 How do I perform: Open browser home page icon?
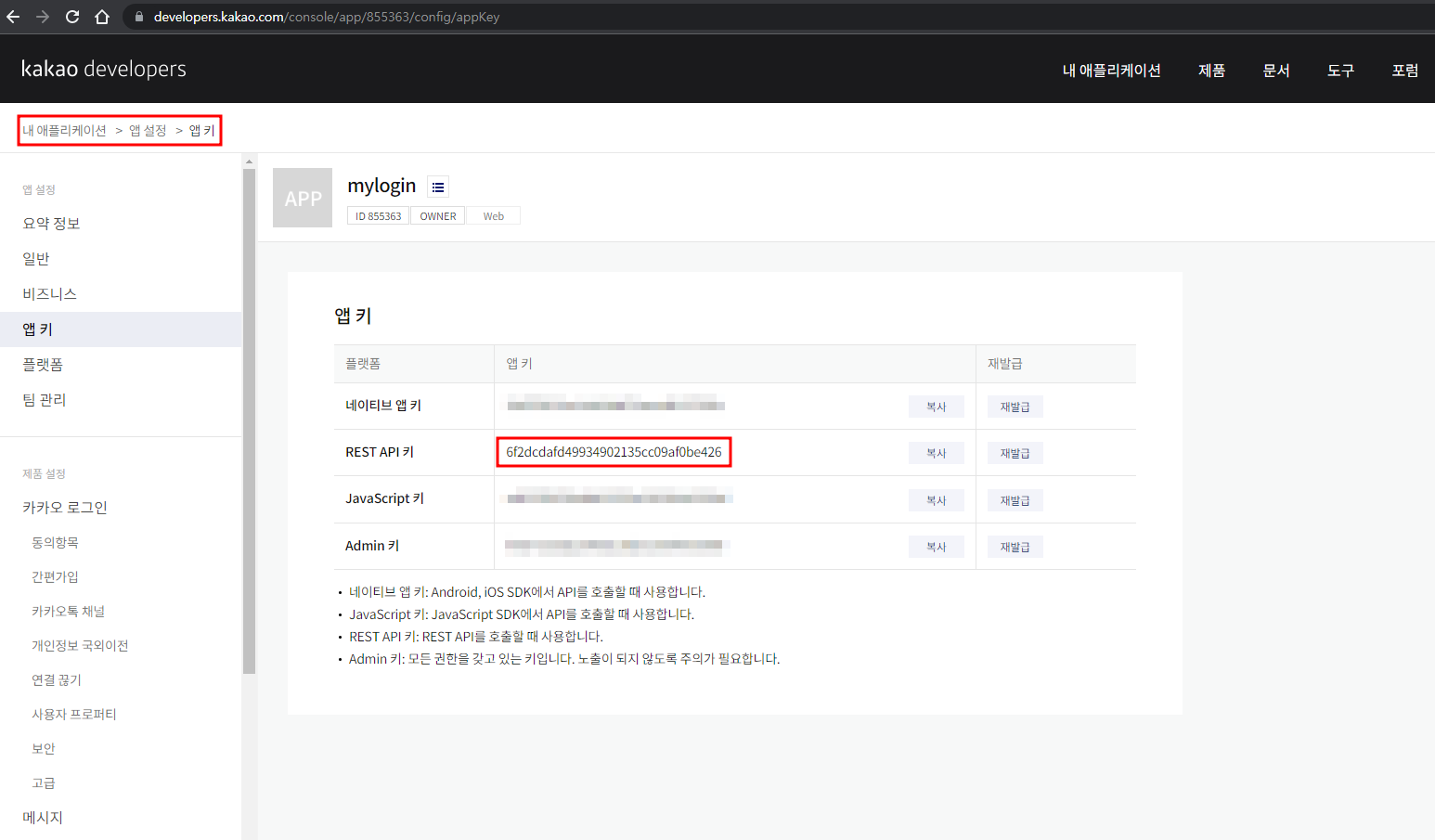click(102, 17)
